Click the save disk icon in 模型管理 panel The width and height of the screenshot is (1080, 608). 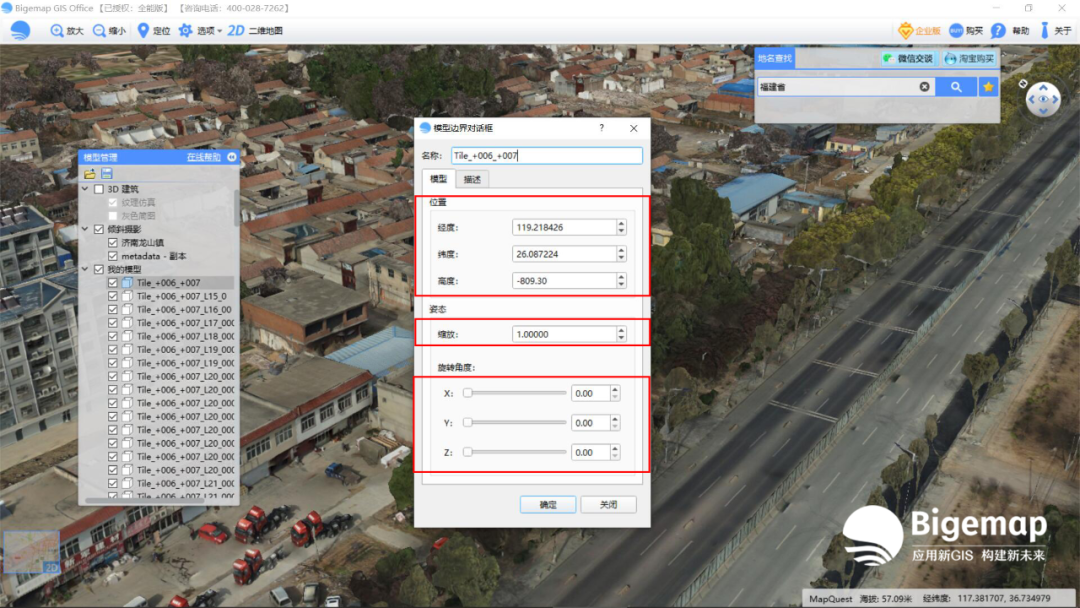[107, 174]
